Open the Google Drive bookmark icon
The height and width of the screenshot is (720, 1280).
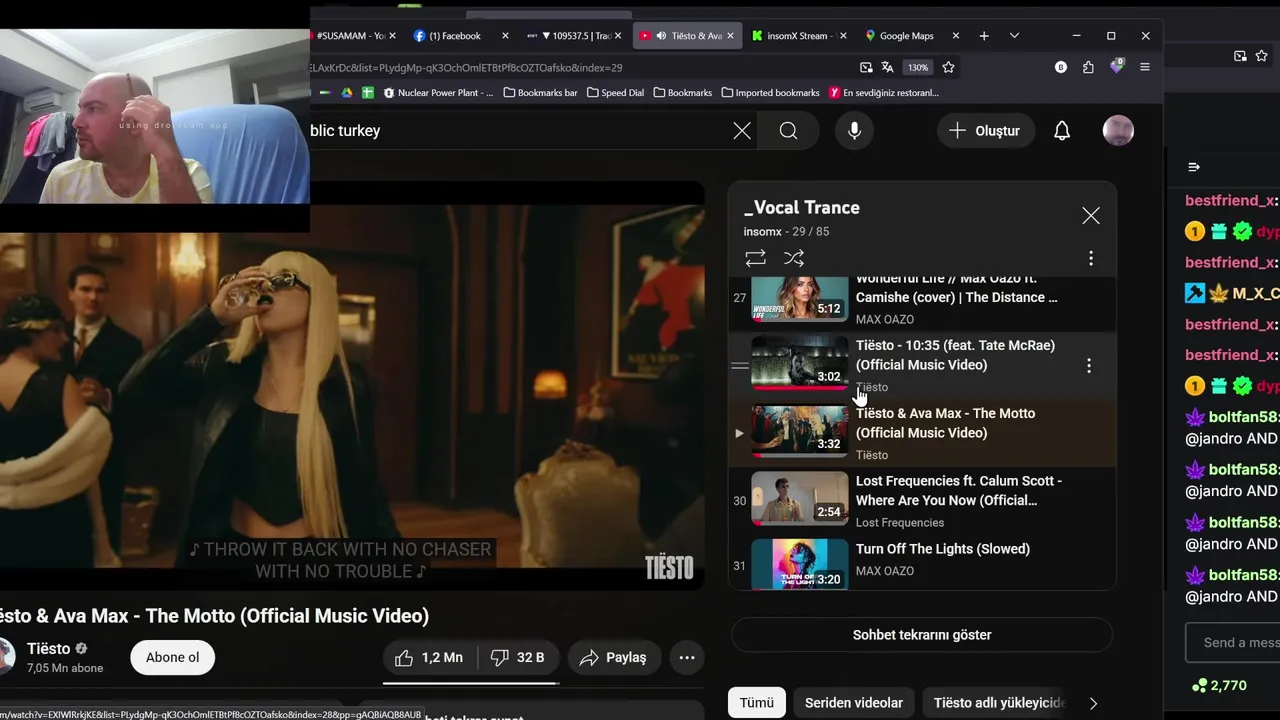[347, 93]
